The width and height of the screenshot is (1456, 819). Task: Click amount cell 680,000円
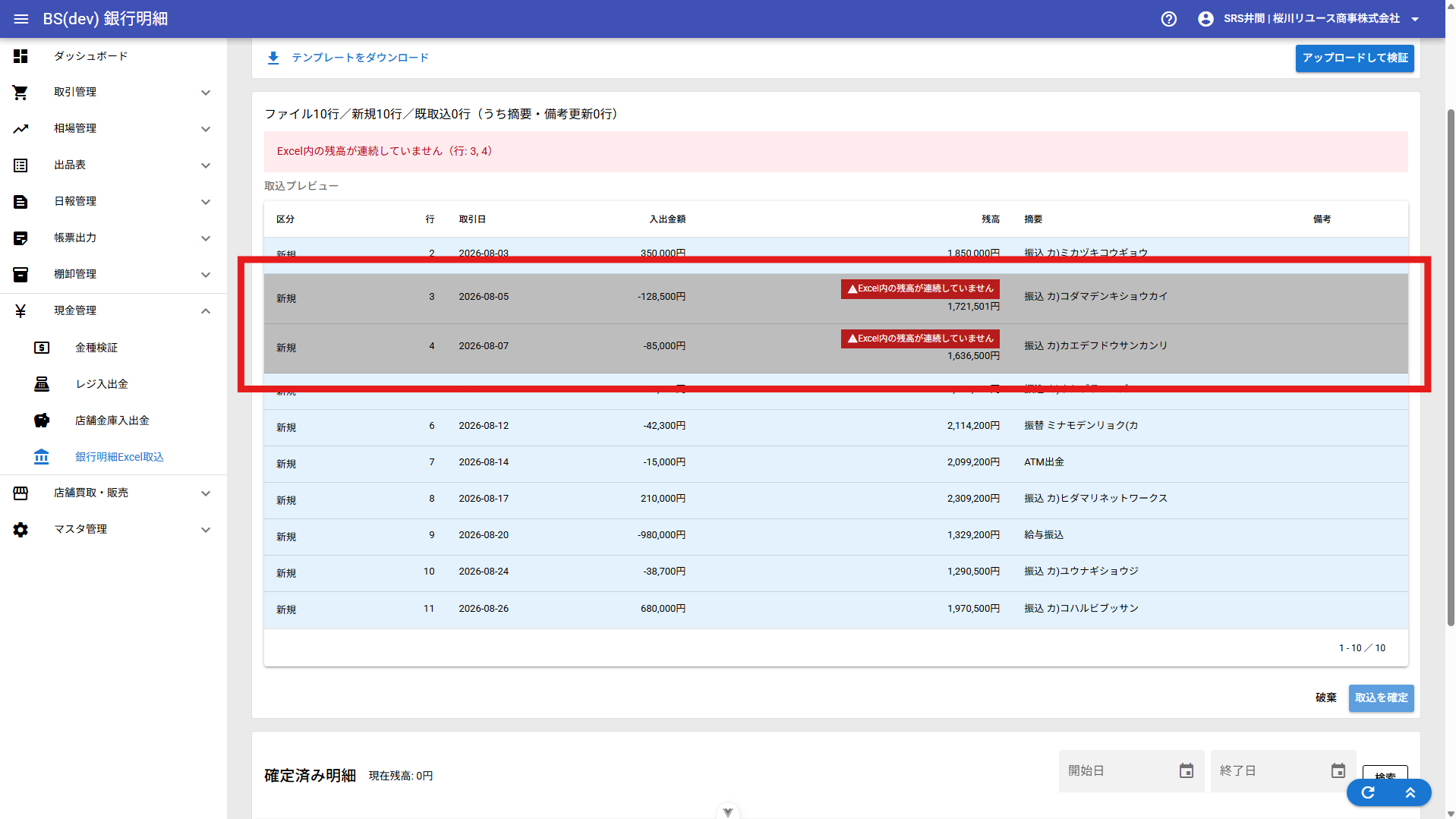pyautogui.click(x=663, y=609)
